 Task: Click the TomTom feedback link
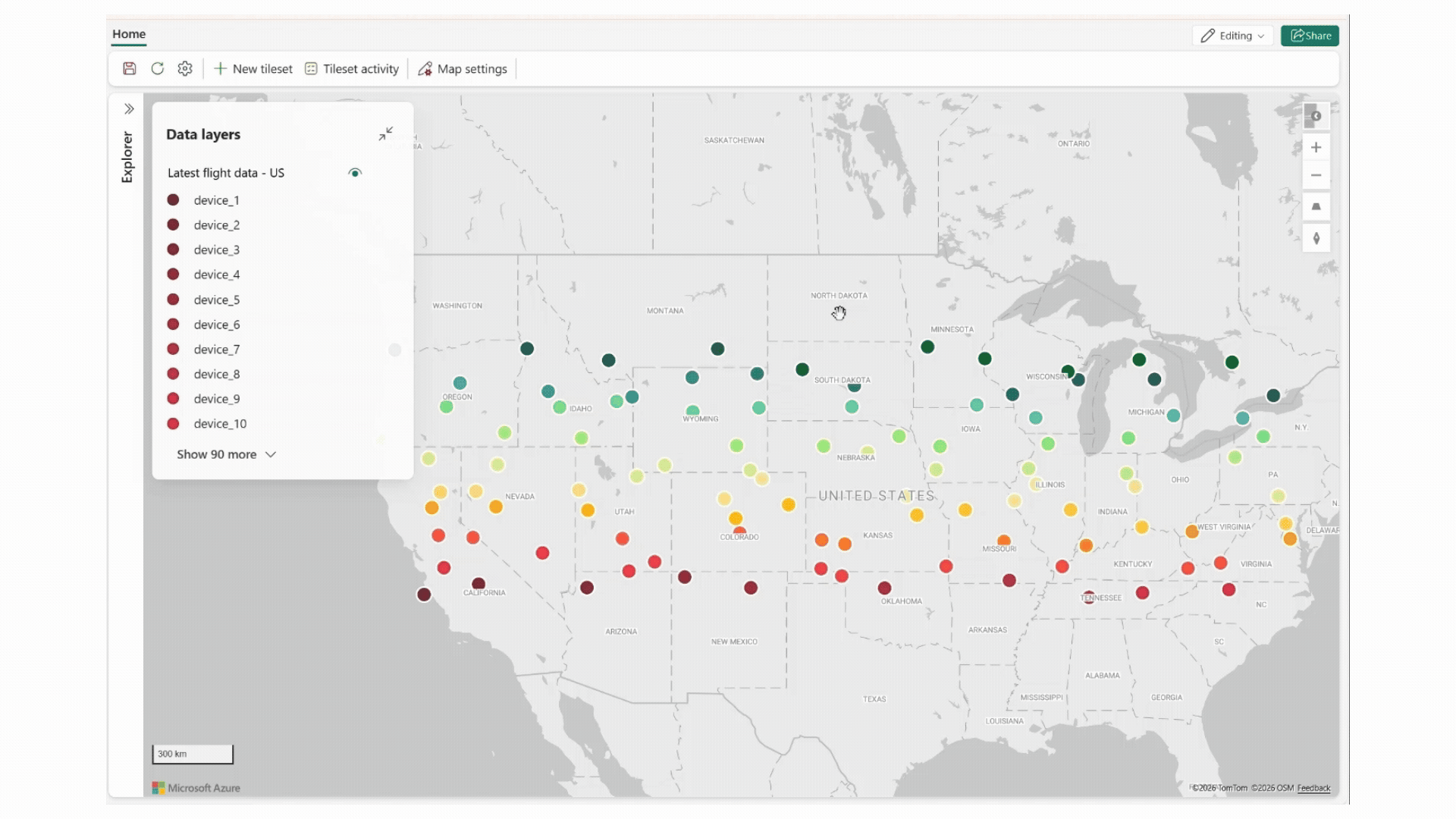pyautogui.click(x=1313, y=788)
